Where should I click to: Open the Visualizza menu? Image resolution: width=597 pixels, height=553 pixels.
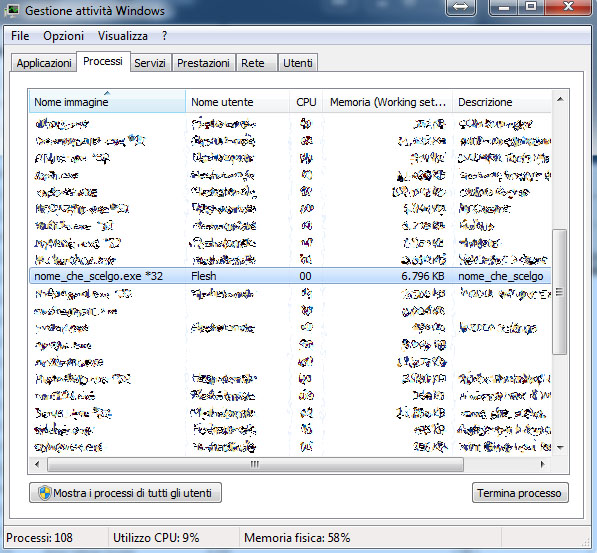[123, 36]
